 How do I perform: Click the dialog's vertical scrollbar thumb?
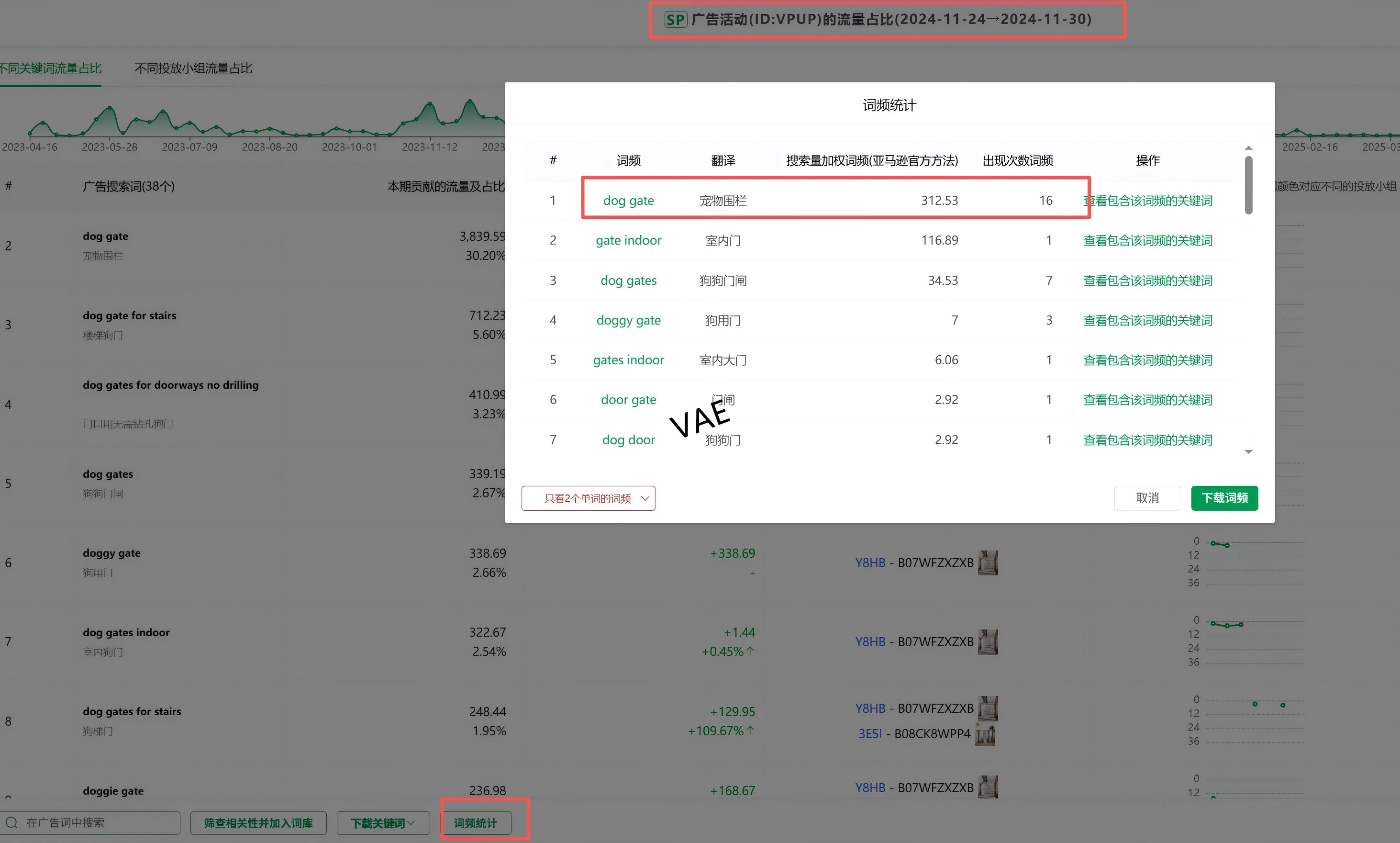click(1248, 185)
